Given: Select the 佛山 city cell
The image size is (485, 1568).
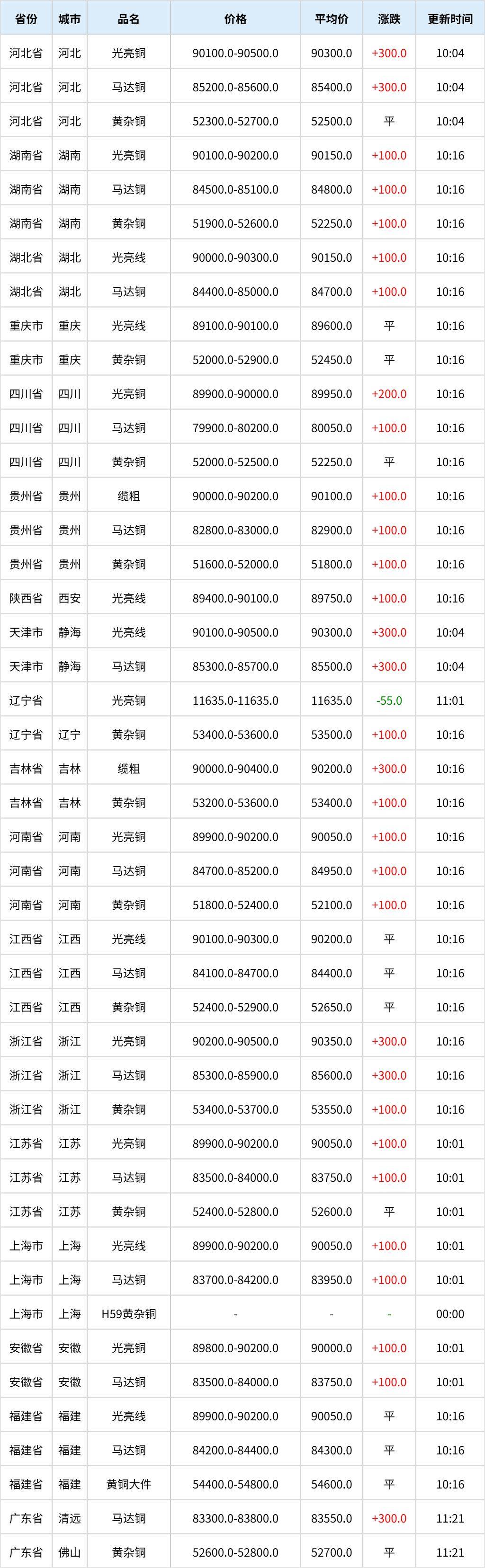Looking at the screenshot, I should click(70, 1553).
